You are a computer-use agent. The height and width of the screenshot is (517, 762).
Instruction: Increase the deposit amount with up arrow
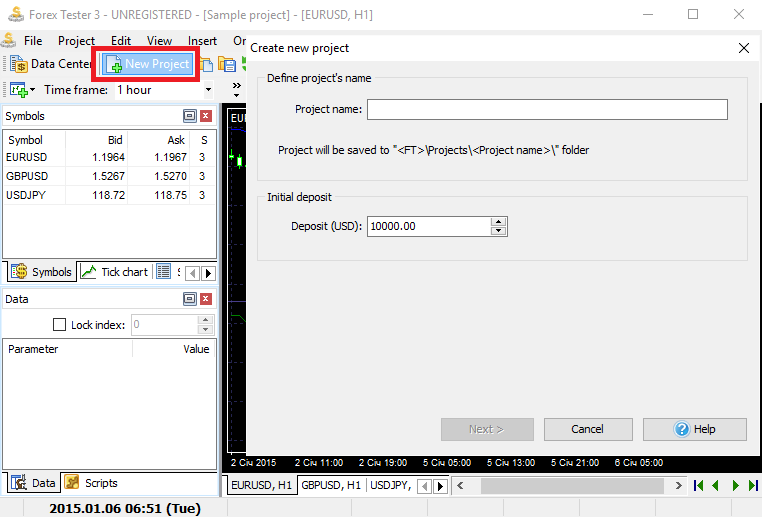click(499, 222)
